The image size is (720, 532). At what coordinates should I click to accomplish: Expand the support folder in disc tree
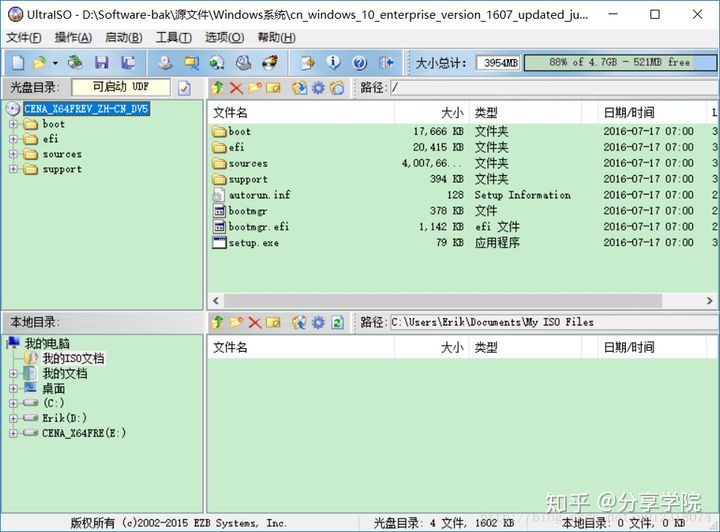pos(13,169)
